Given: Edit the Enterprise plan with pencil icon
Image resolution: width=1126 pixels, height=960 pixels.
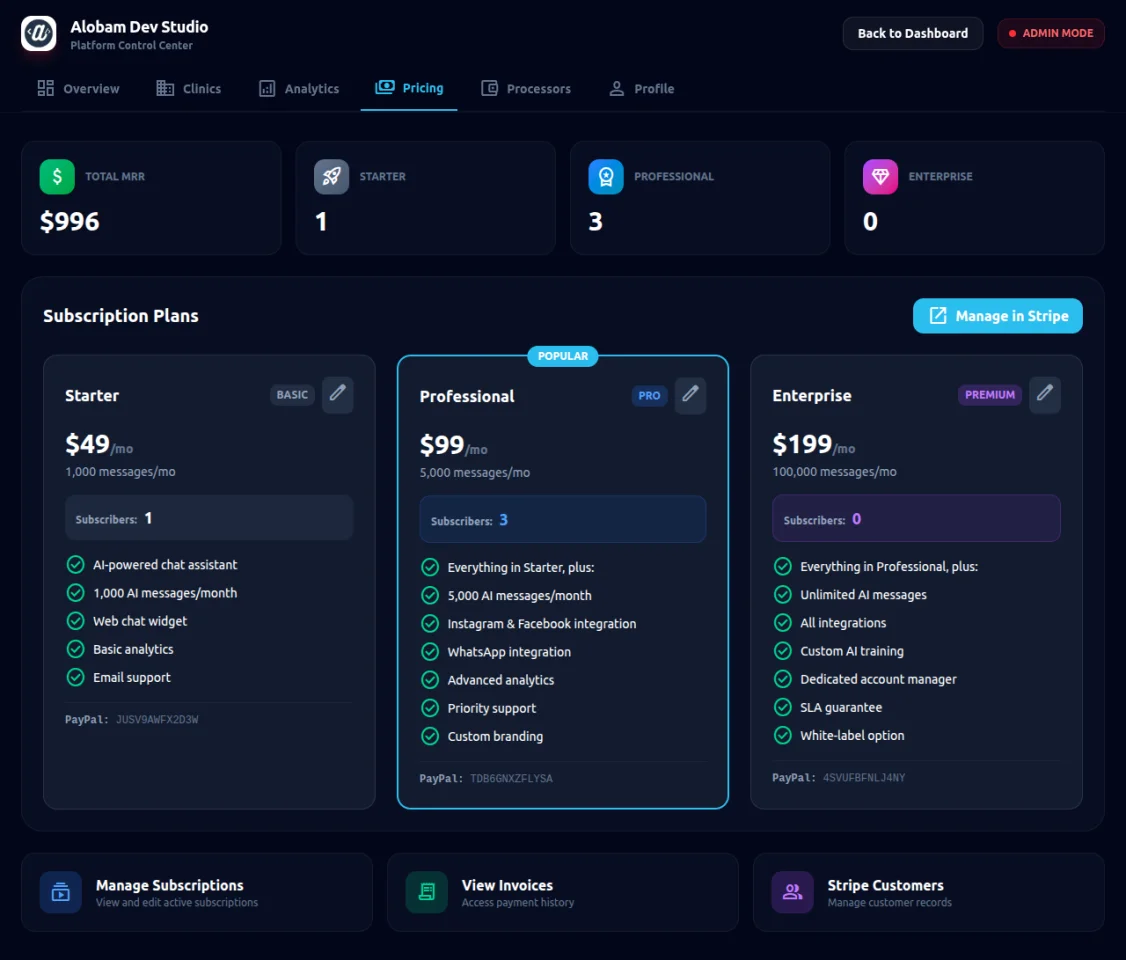Looking at the screenshot, I should coord(1045,394).
